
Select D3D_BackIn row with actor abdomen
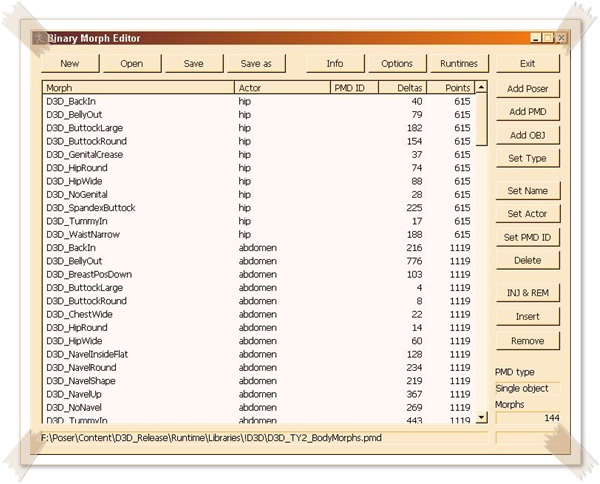[x=259, y=248]
